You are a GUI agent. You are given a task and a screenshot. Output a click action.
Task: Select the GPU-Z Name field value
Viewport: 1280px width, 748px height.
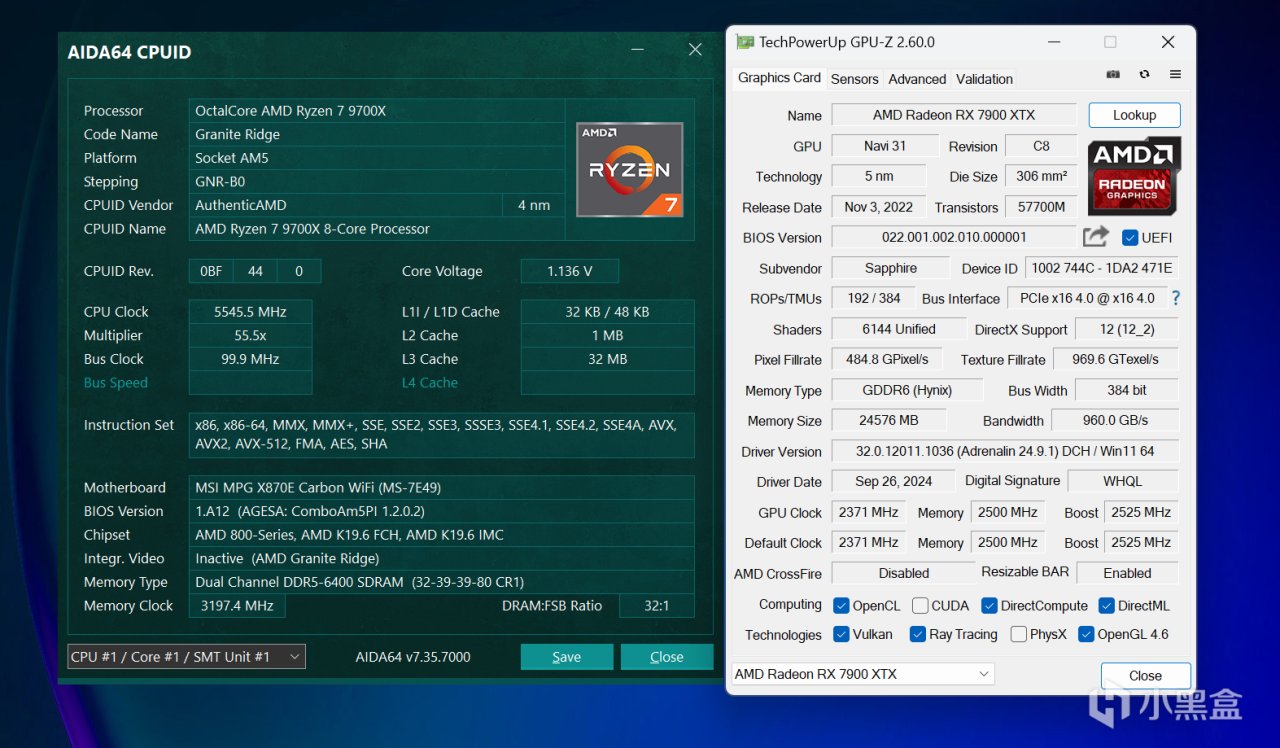coord(954,115)
